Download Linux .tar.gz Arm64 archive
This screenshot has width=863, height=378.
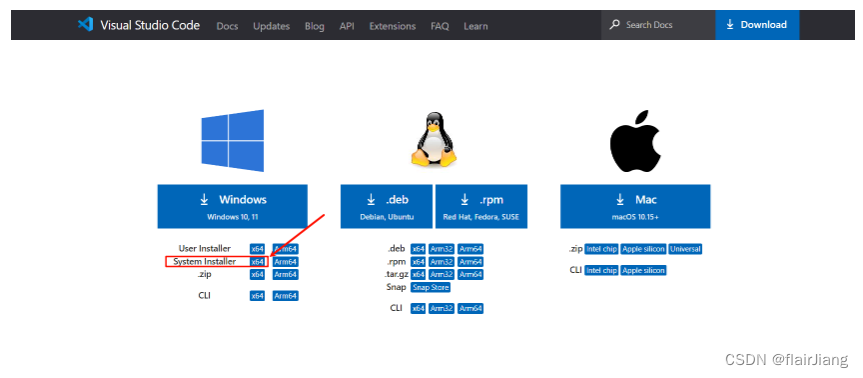[x=471, y=274]
